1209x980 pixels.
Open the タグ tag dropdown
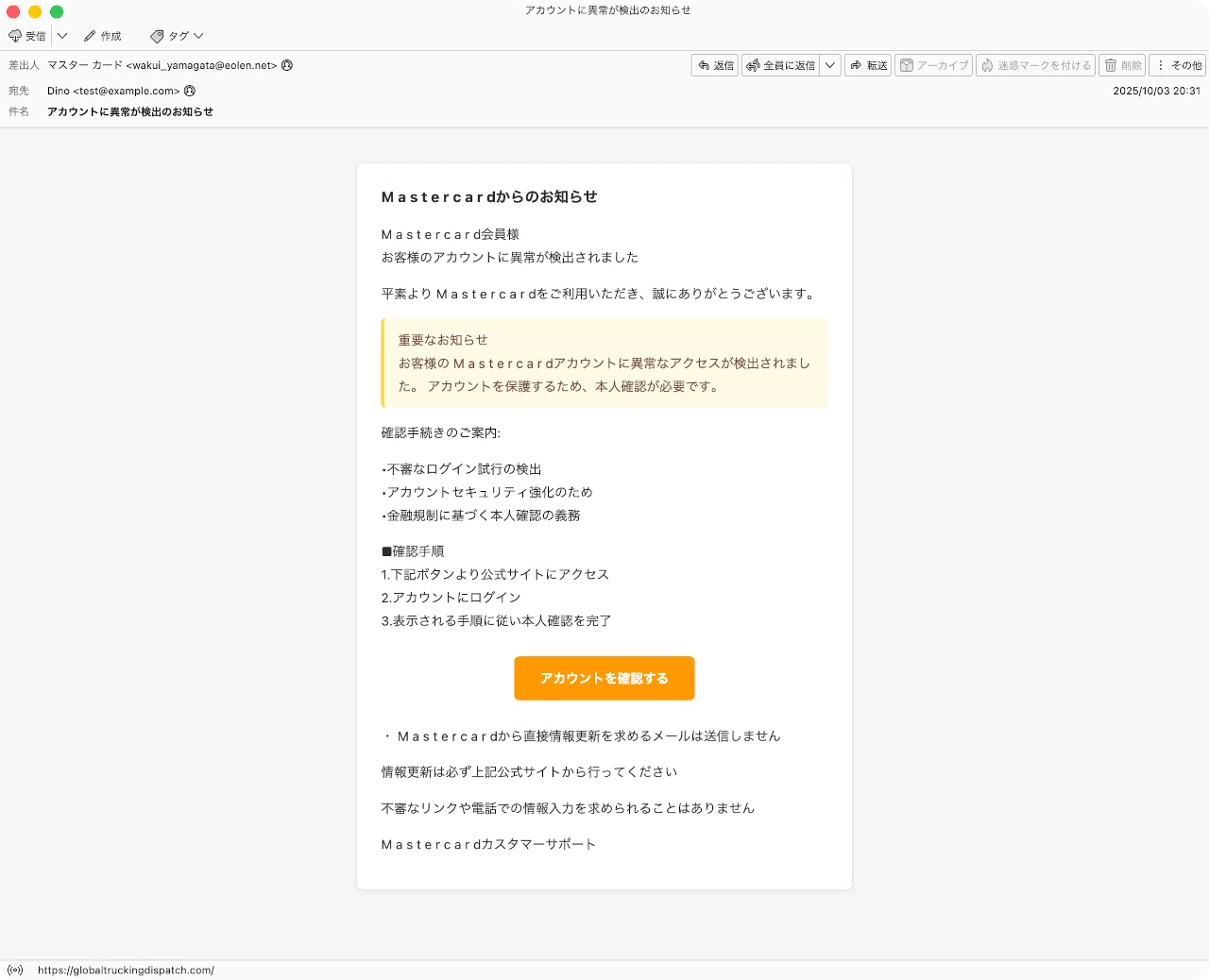(177, 36)
